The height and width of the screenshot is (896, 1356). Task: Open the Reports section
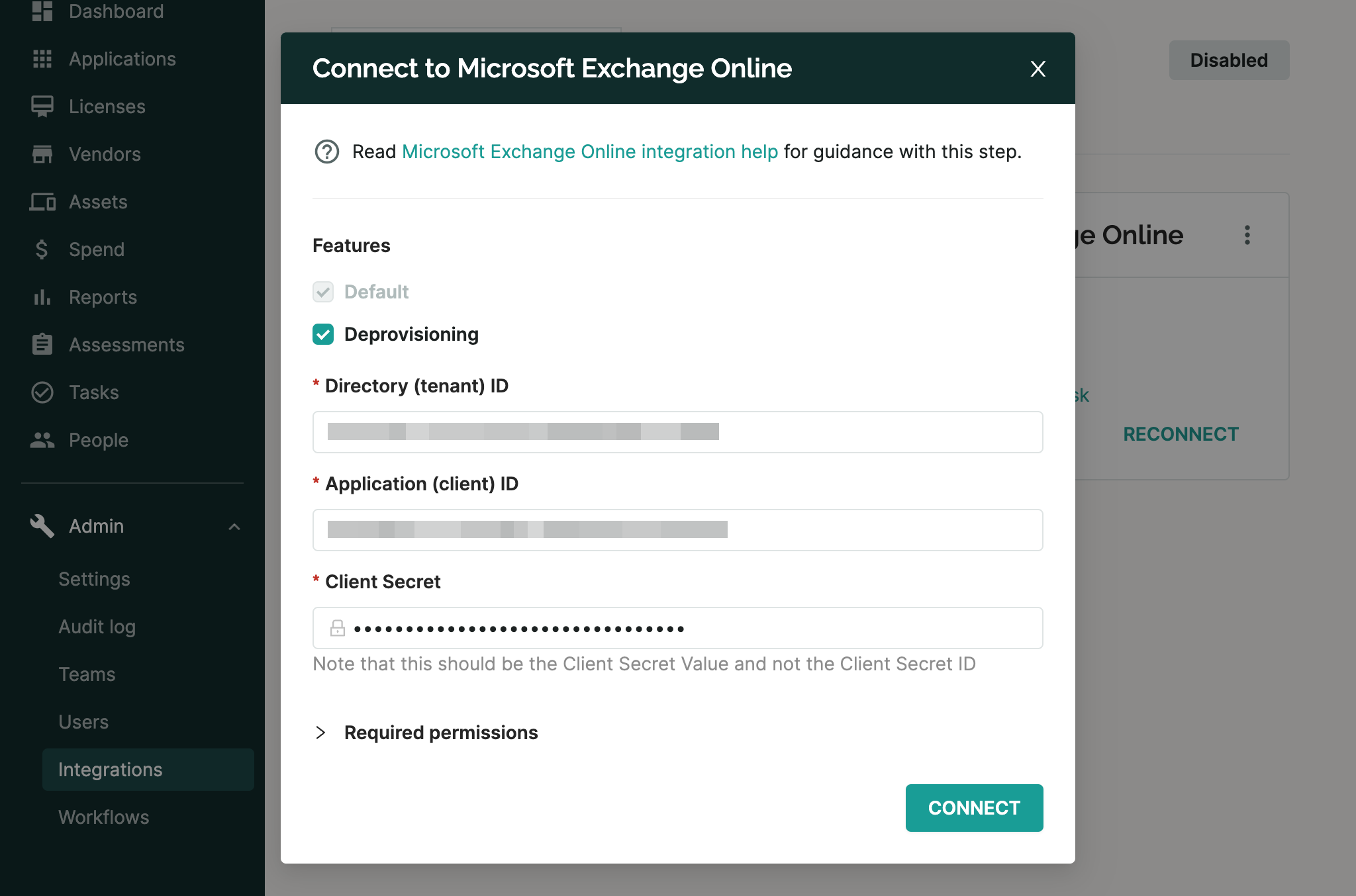[103, 297]
